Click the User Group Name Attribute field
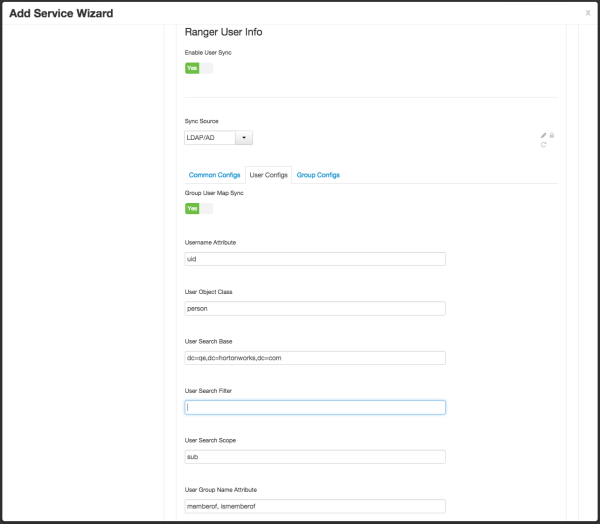Viewport: 600px width, 524px height. tap(315, 506)
